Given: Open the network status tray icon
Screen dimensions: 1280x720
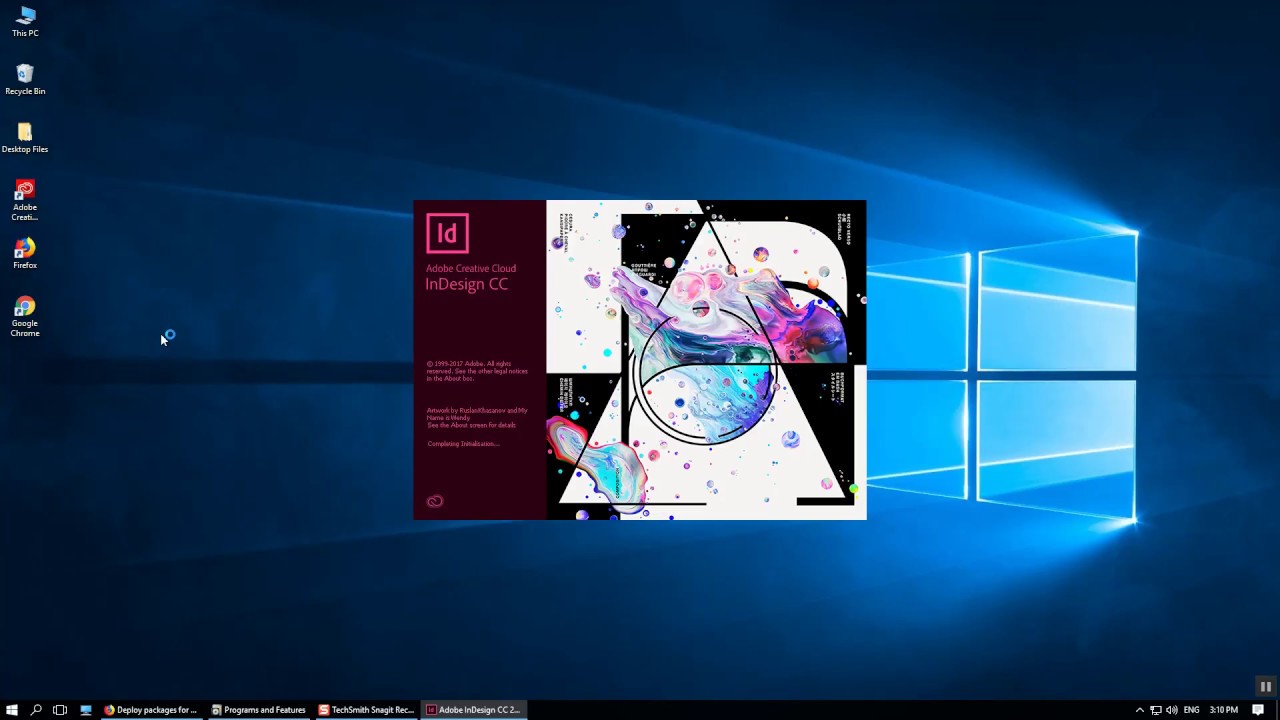Looking at the screenshot, I should [x=1155, y=710].
